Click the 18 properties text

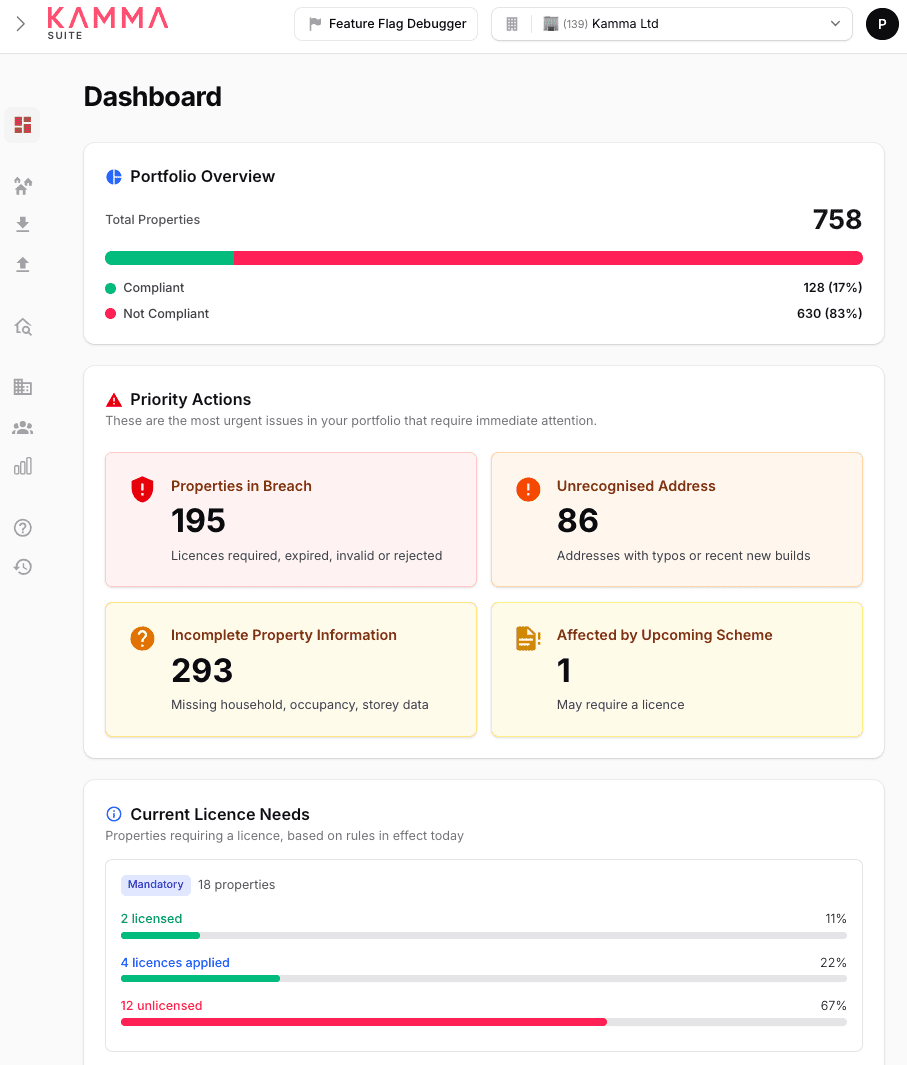point(236,884)
